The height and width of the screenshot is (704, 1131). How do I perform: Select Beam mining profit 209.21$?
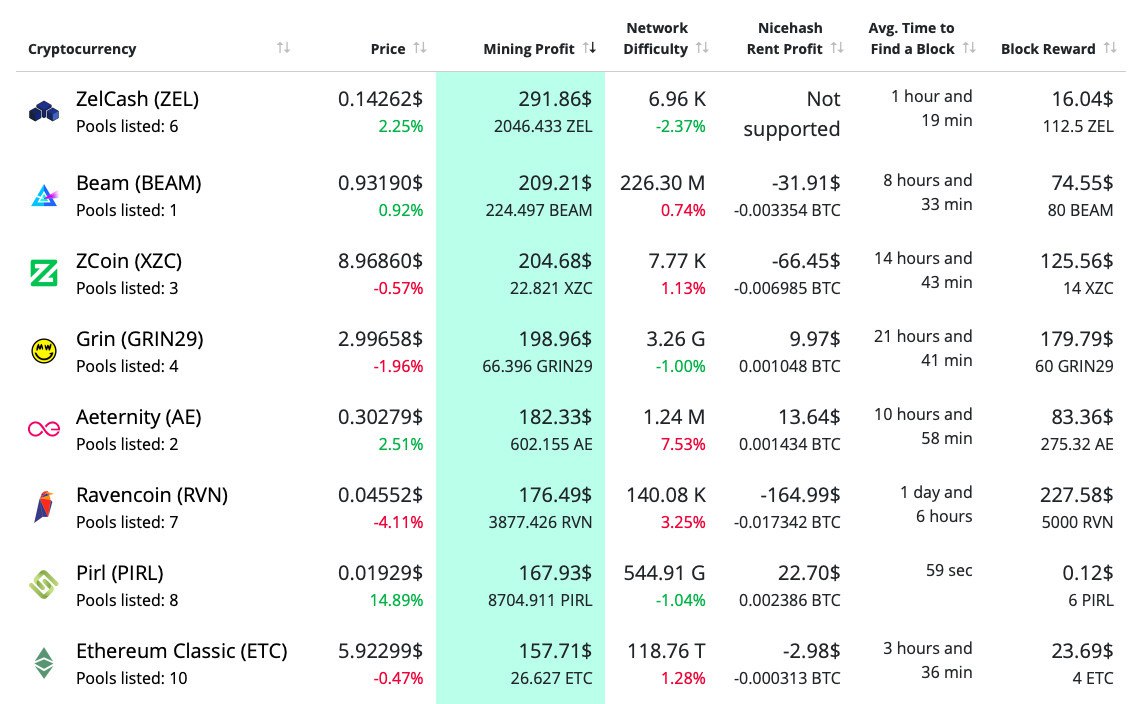pyautogui.click(x=555, y=183)
